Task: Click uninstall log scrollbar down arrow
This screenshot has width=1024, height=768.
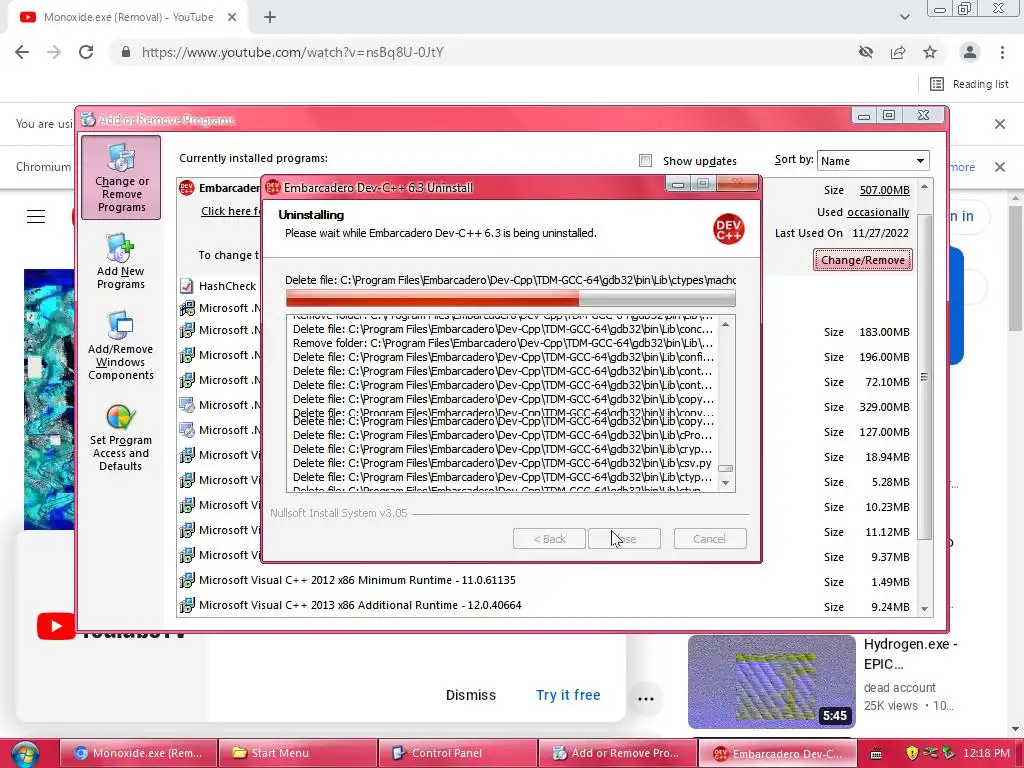Action: (726, 483)
